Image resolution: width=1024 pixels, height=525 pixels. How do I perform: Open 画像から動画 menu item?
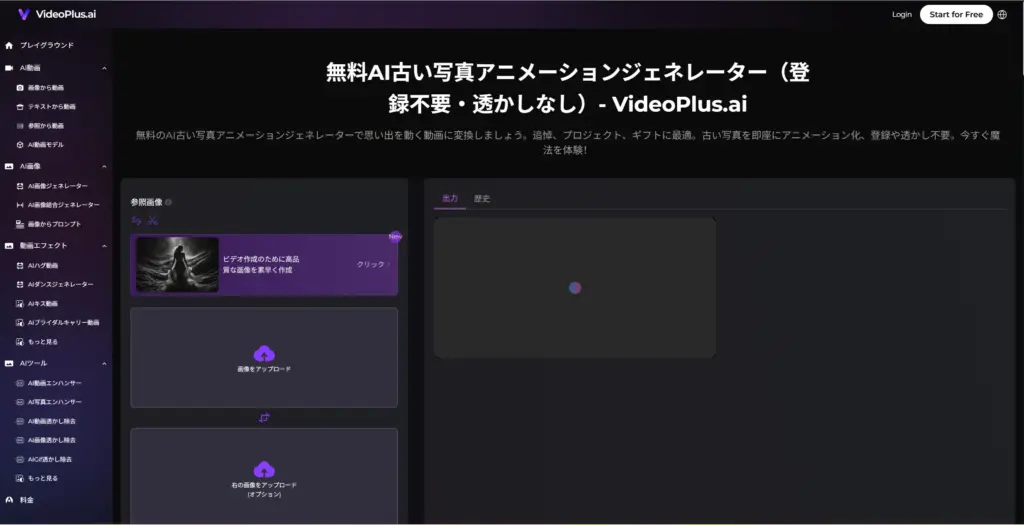click(x=46, y=88)
